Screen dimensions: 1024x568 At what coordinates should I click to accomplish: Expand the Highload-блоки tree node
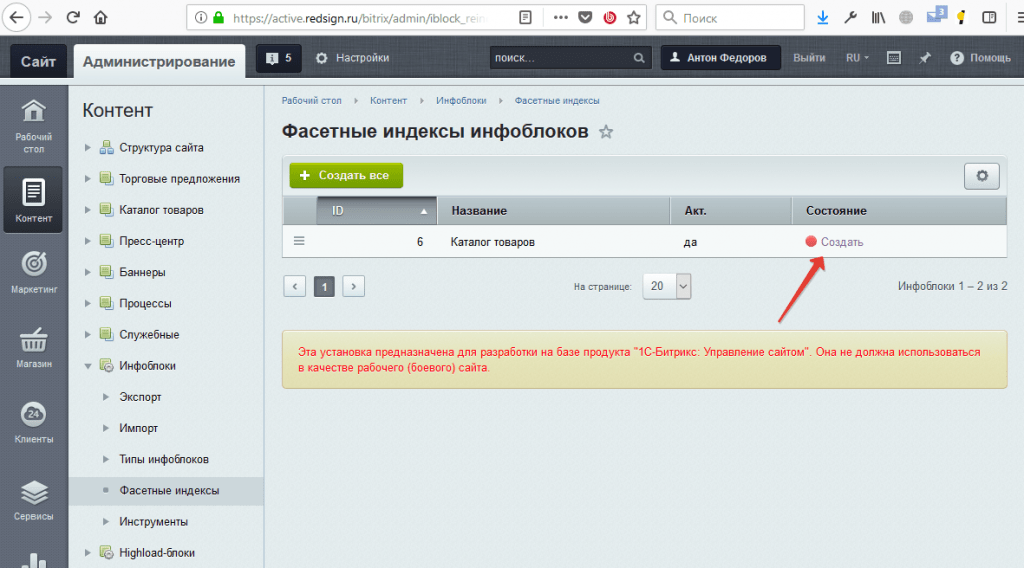click(x=88, y=553)
